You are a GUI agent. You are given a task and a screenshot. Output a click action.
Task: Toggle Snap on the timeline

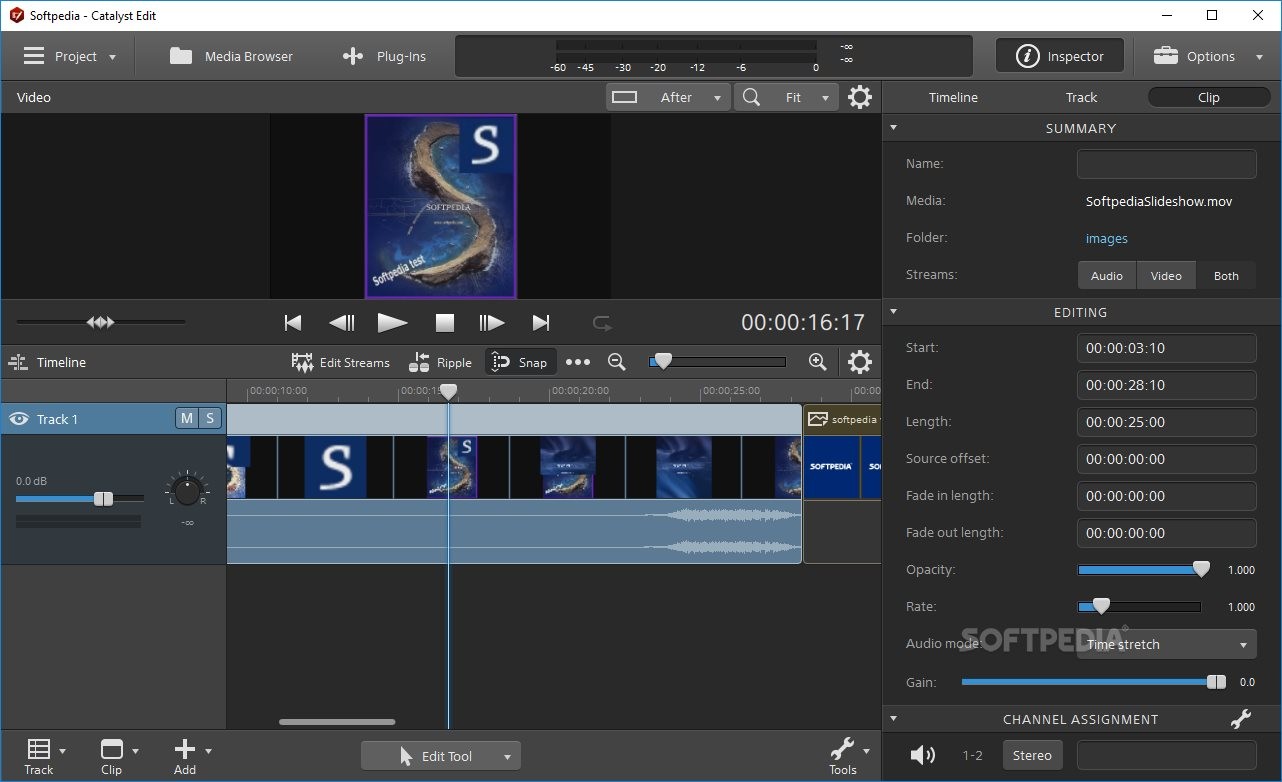[x=520, y=362]
